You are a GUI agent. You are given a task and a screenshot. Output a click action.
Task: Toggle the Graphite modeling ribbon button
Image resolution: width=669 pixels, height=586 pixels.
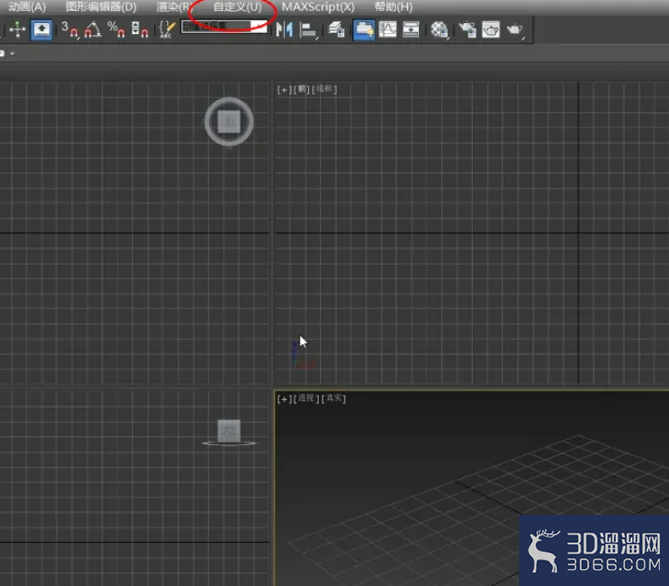[x=364, y=29]
